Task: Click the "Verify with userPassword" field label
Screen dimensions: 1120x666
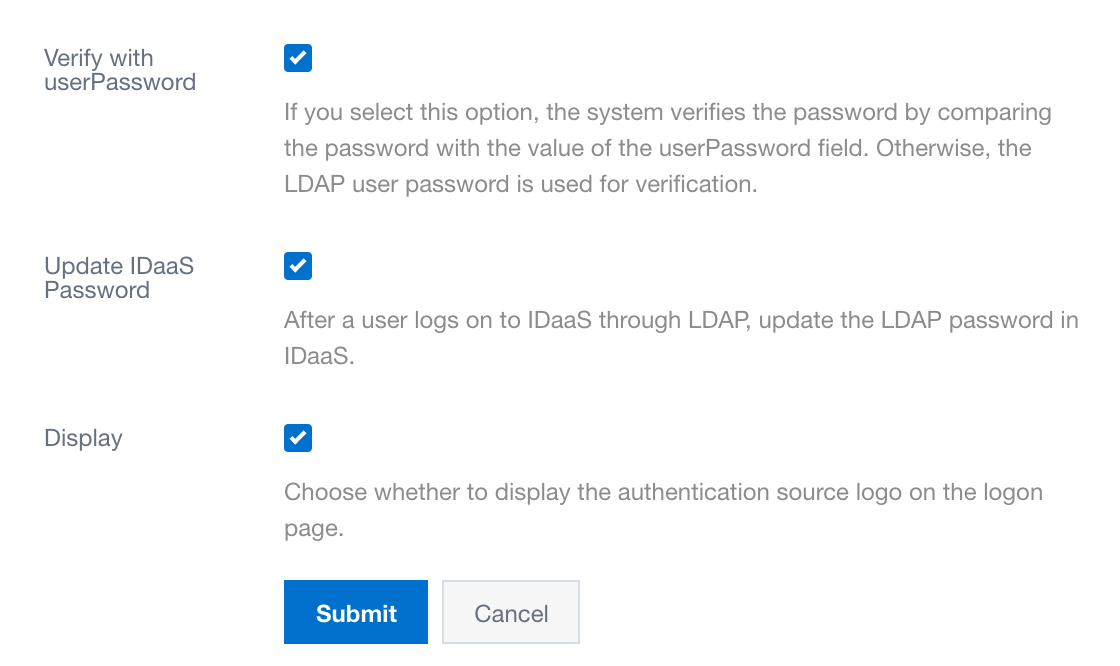Action: (120, 70)
